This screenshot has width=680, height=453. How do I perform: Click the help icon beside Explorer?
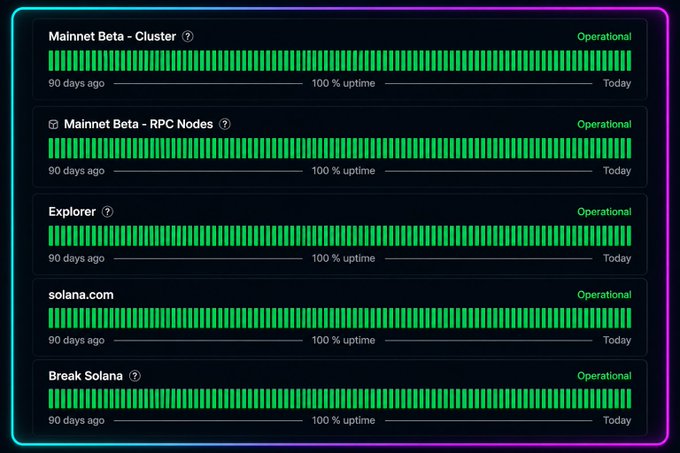pos(107,212)
